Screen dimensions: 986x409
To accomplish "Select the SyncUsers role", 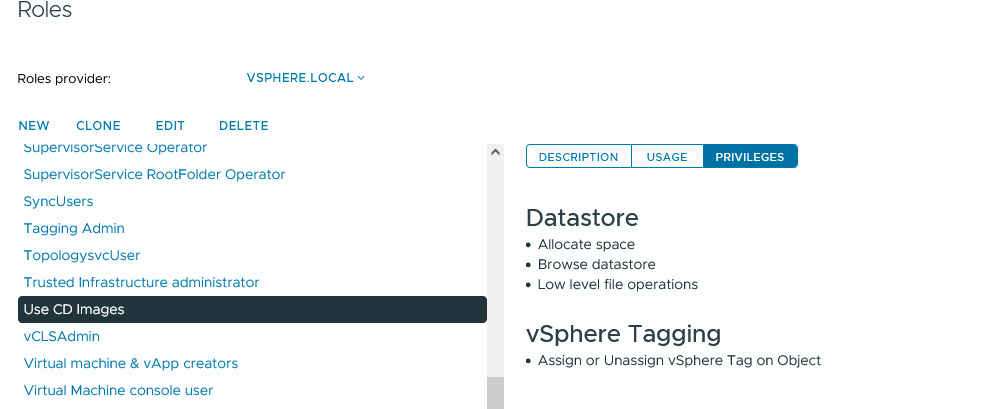I will click(58, 201).
